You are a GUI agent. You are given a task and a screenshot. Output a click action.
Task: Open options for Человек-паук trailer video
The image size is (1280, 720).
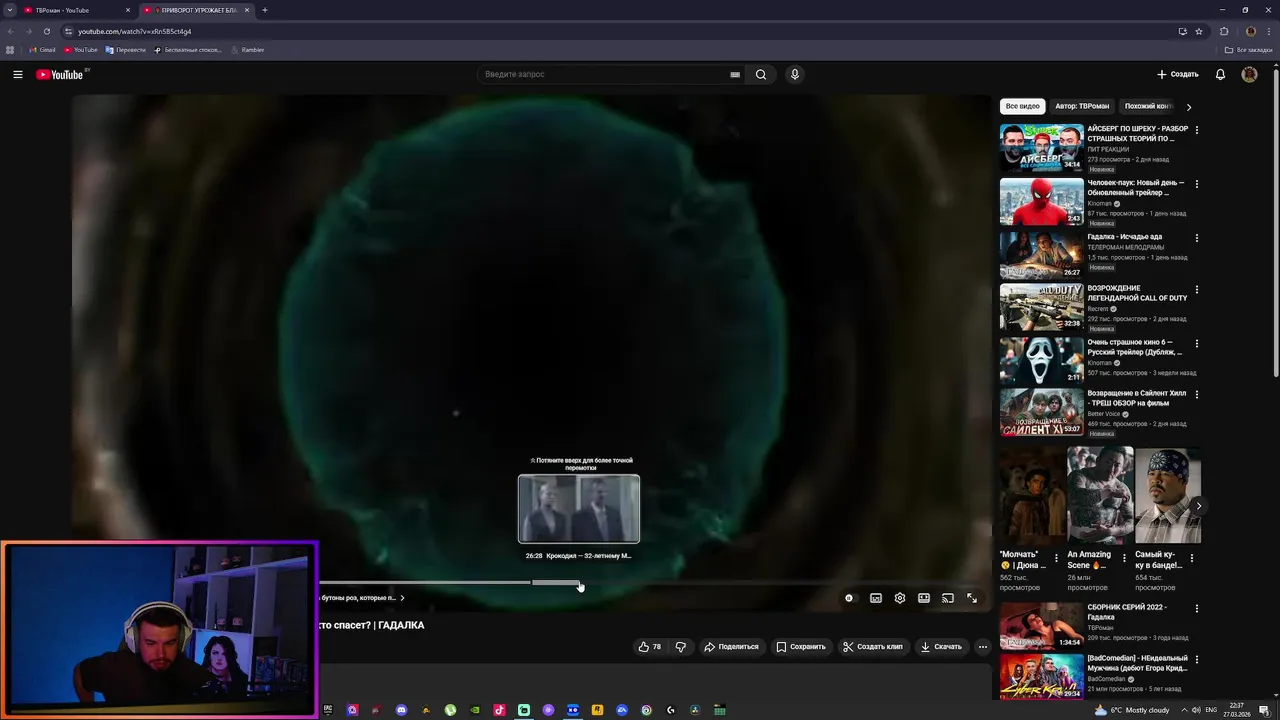coord(1197,184)
